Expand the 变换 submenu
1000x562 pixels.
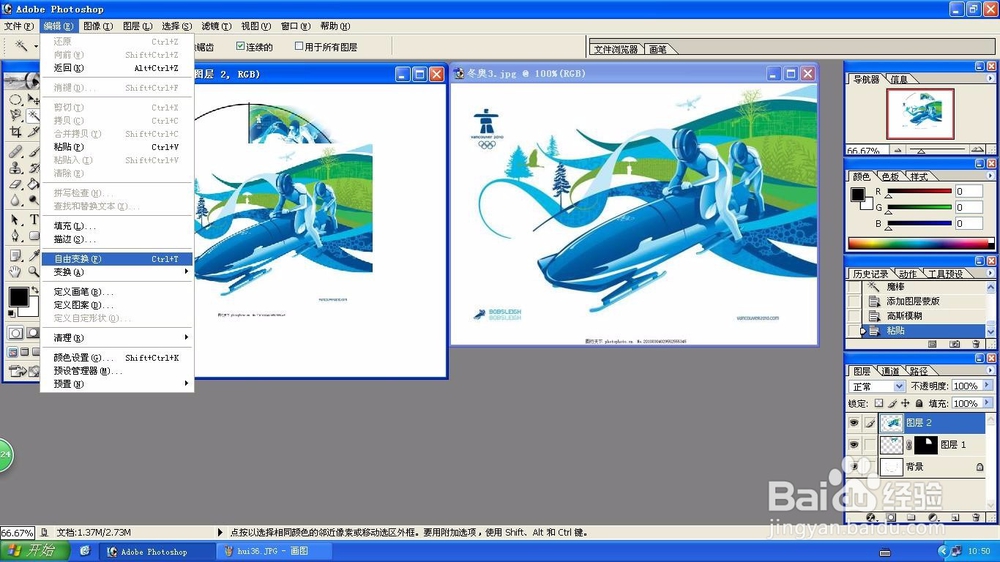click(x=117, y=272)
